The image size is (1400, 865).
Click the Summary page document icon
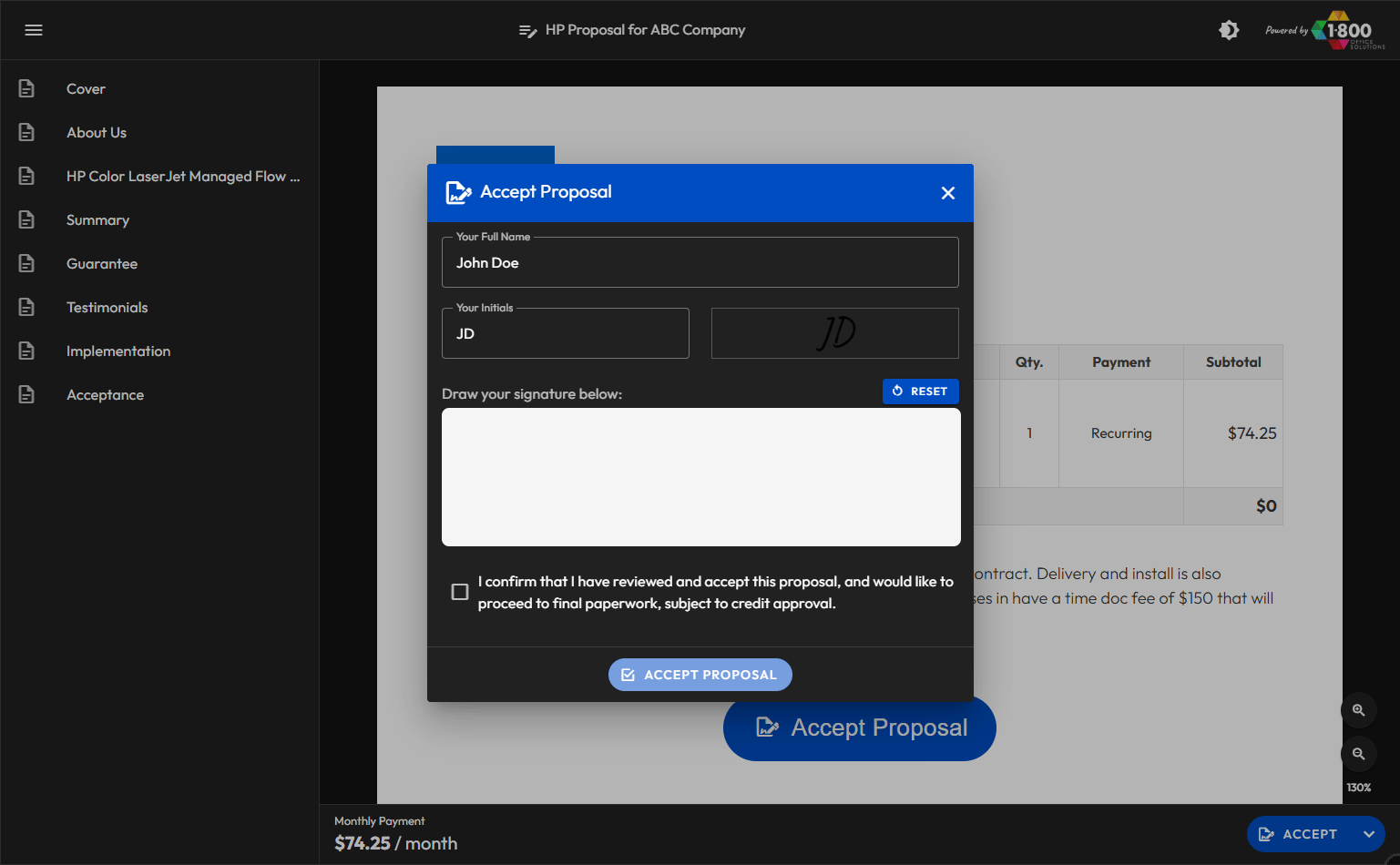coord(26,219)
